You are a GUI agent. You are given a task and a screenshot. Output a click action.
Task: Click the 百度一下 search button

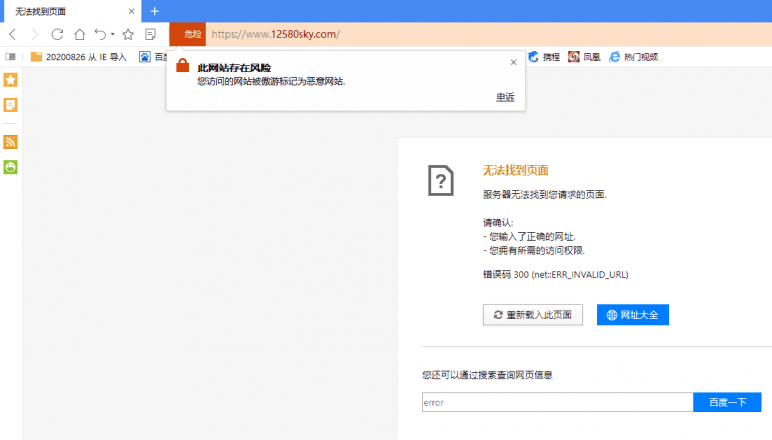coord(727,403)
